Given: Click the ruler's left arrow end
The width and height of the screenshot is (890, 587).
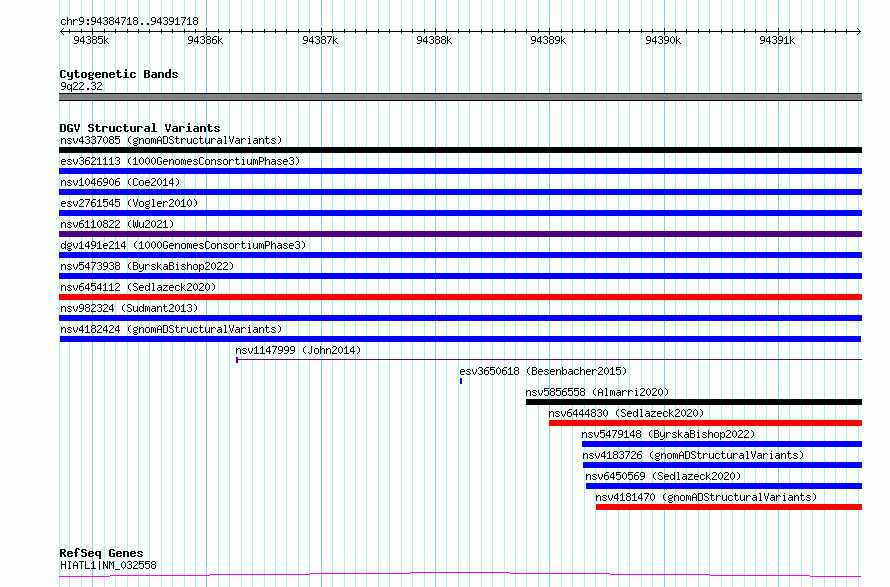Looking at the screenshot, I should [x=61, y=32].
